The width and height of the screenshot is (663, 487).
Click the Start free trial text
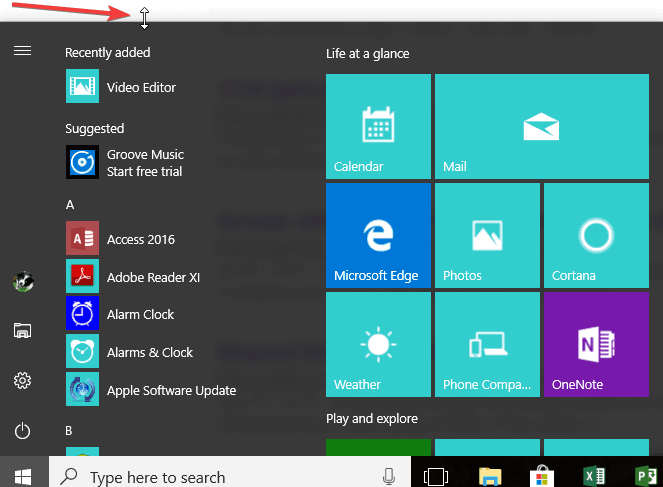click(x=144, y=172)
